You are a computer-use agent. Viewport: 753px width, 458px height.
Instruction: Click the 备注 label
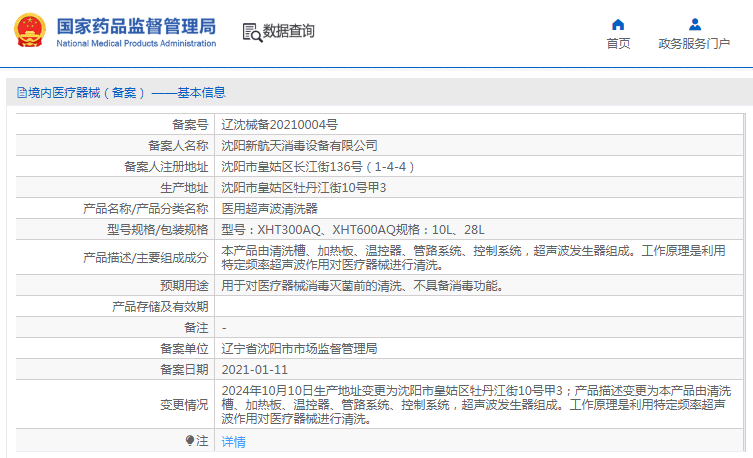[196, 328]
